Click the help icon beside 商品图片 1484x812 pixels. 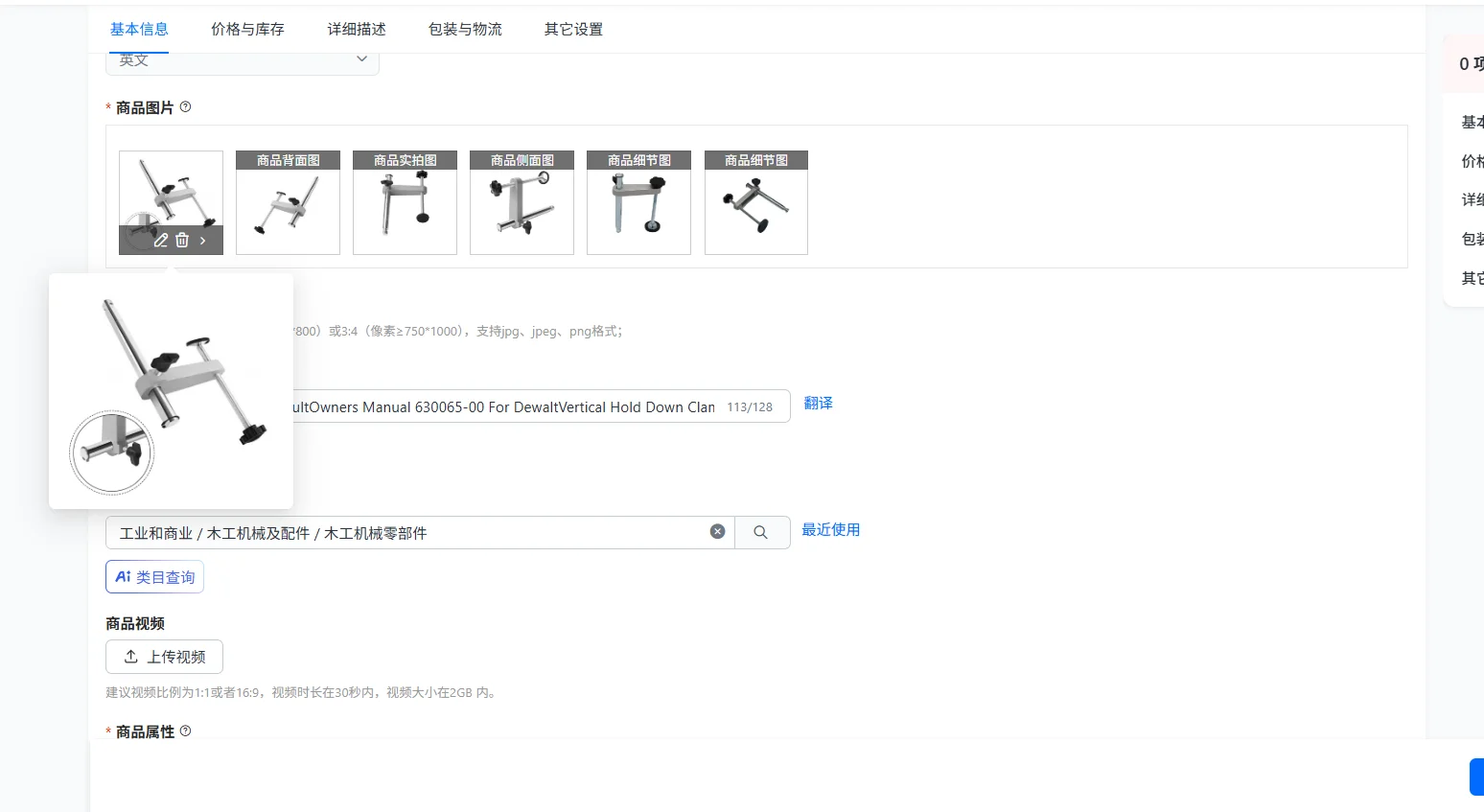(x=186, y=107)
